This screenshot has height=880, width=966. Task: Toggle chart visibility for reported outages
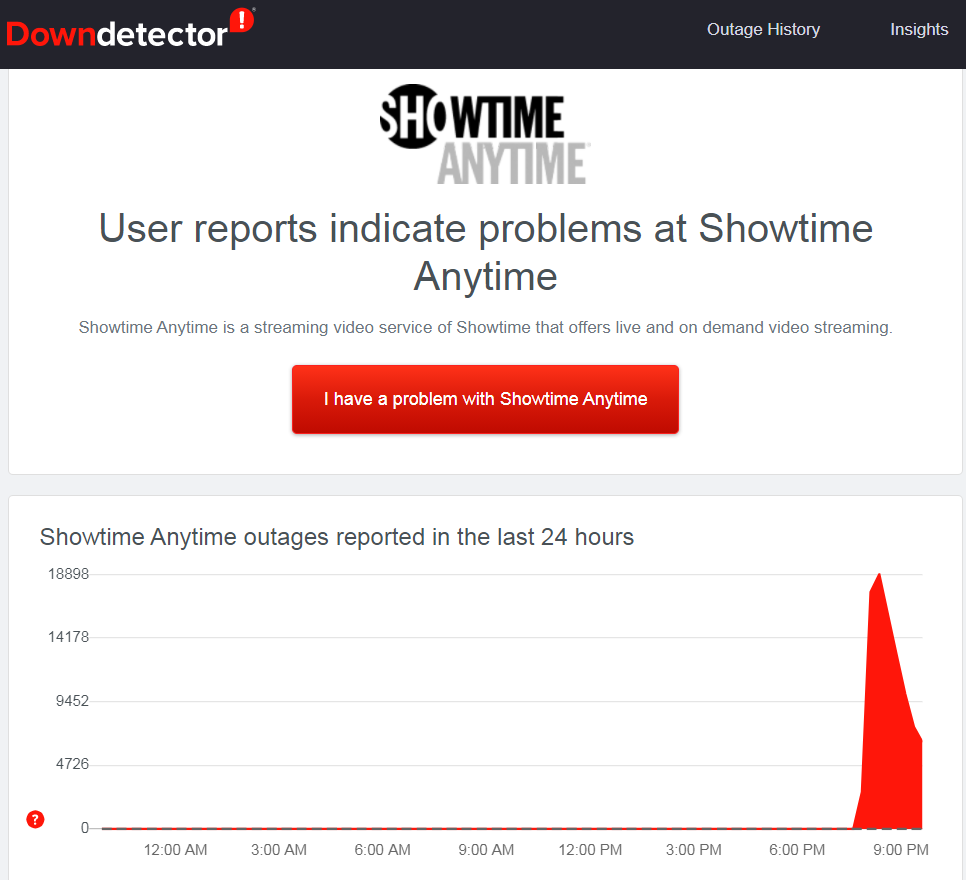500,700
